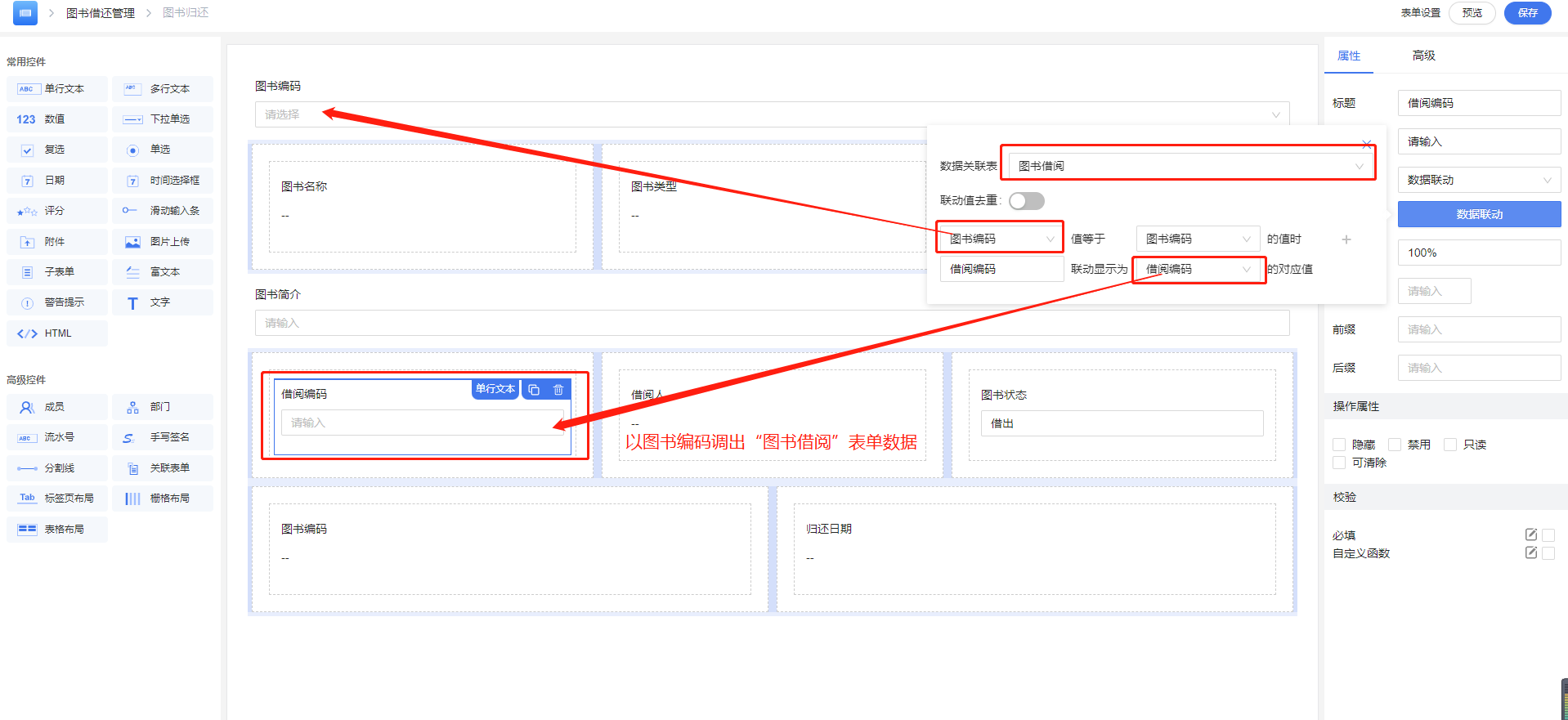Check the 隐藏 checkbox
Image resolution: width=1568 pixels, height=720 pixels.
[1339, 445]
